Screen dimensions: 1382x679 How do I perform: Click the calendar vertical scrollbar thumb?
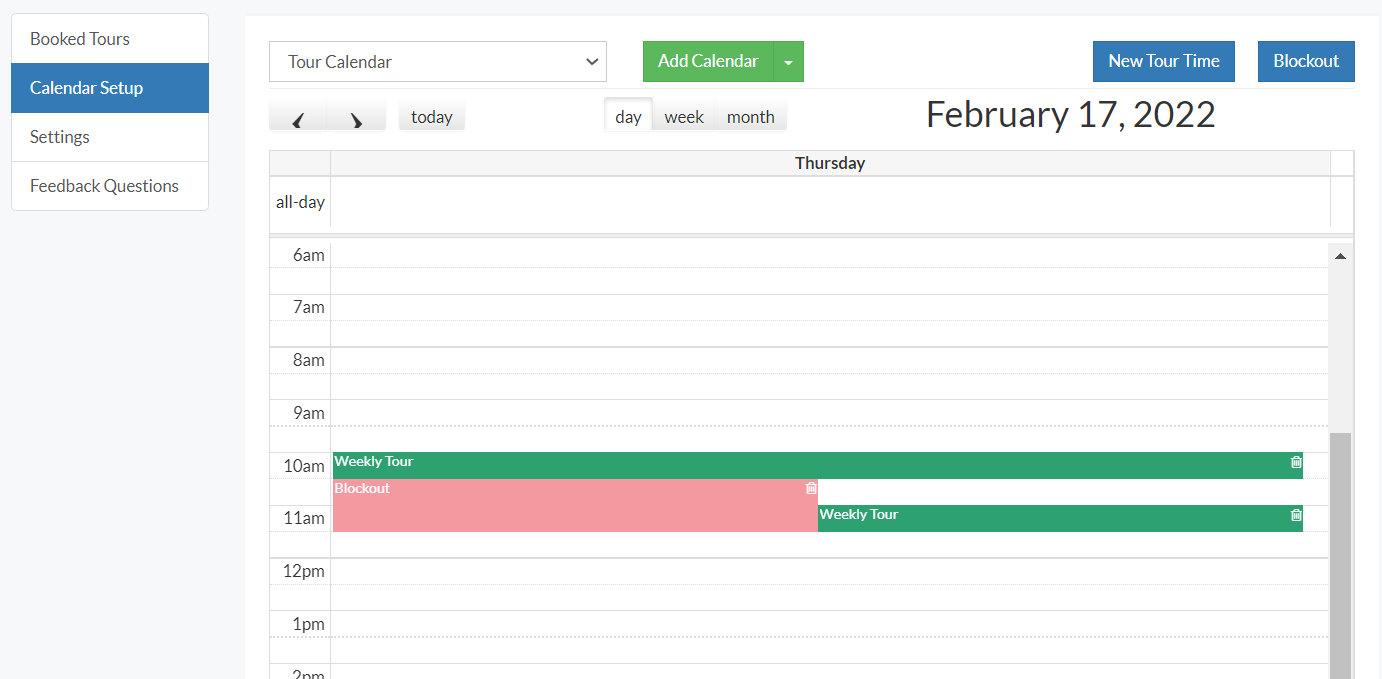tap(1340, 556)
